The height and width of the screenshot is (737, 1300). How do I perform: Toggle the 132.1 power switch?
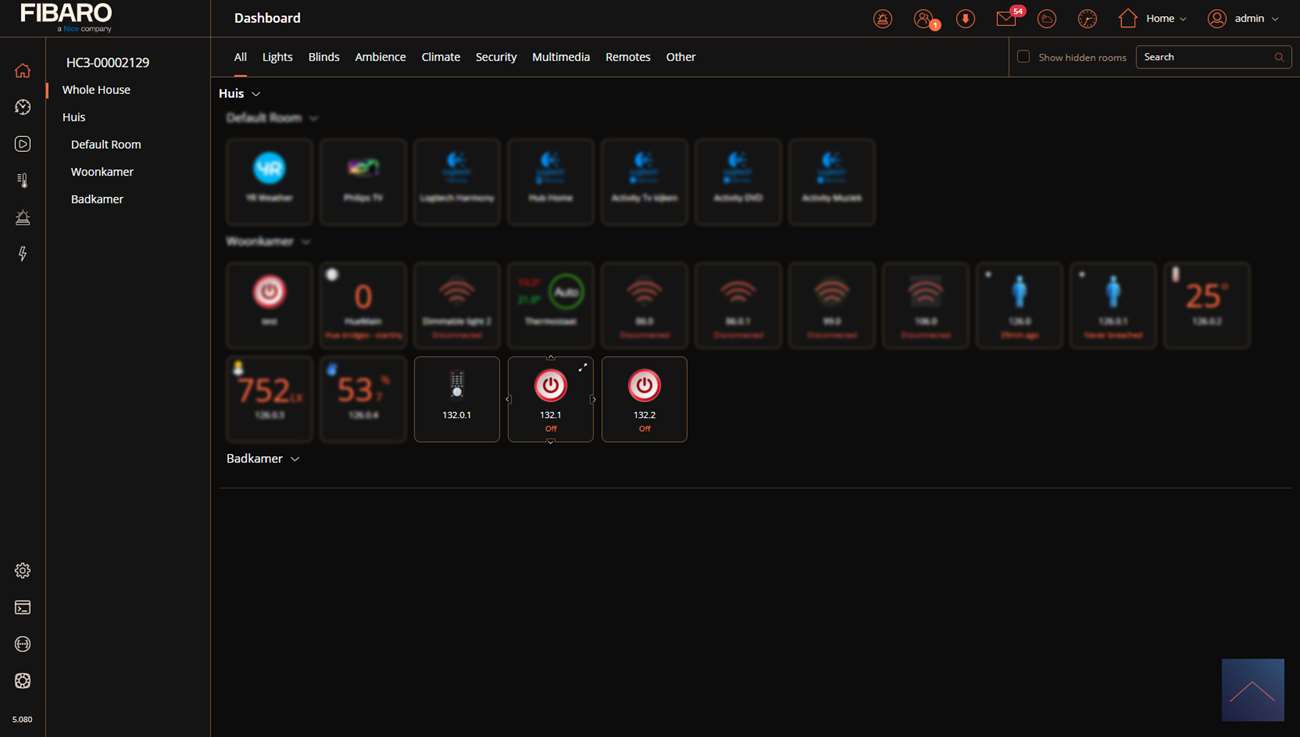pyautogui.click(x=550, y=386)
